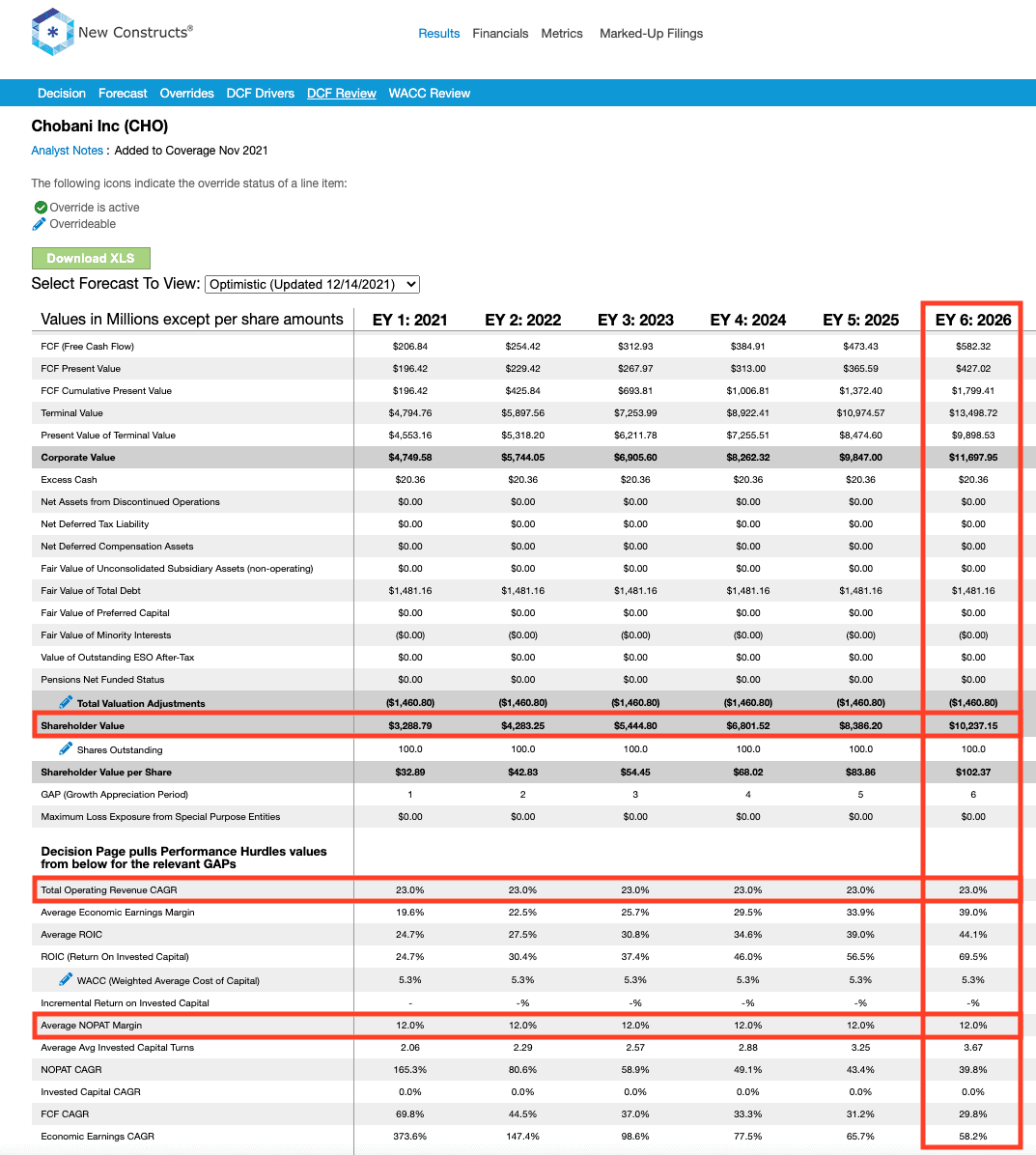Viewport: 1036px width, 1155px height.
Task: Click Shareholder Value $10,237.15 cell
Action: (x=973, y=725)
